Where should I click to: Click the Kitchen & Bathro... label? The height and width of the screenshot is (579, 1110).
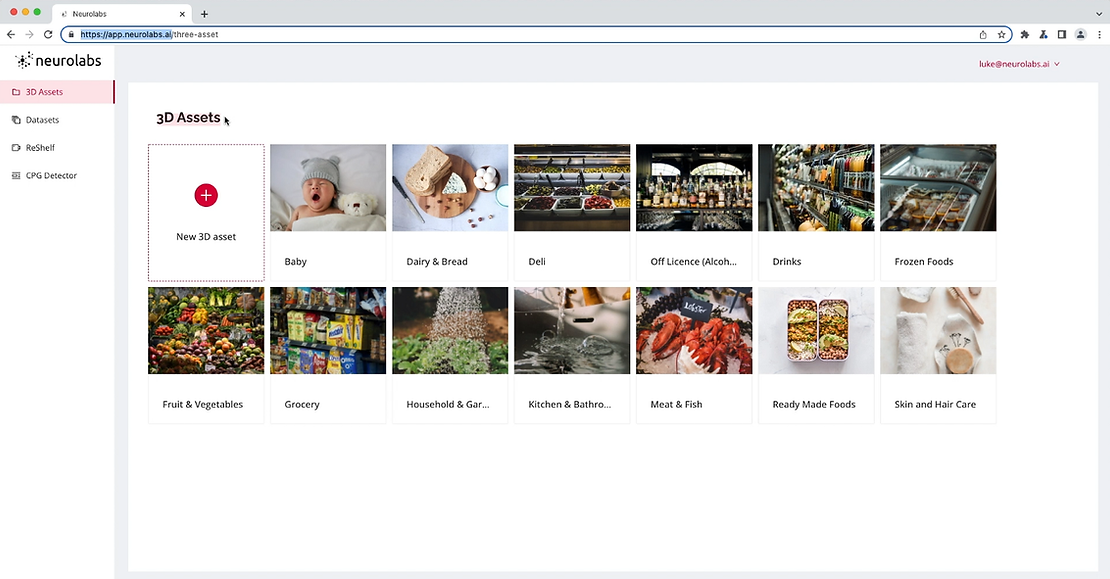coord(569,404)
